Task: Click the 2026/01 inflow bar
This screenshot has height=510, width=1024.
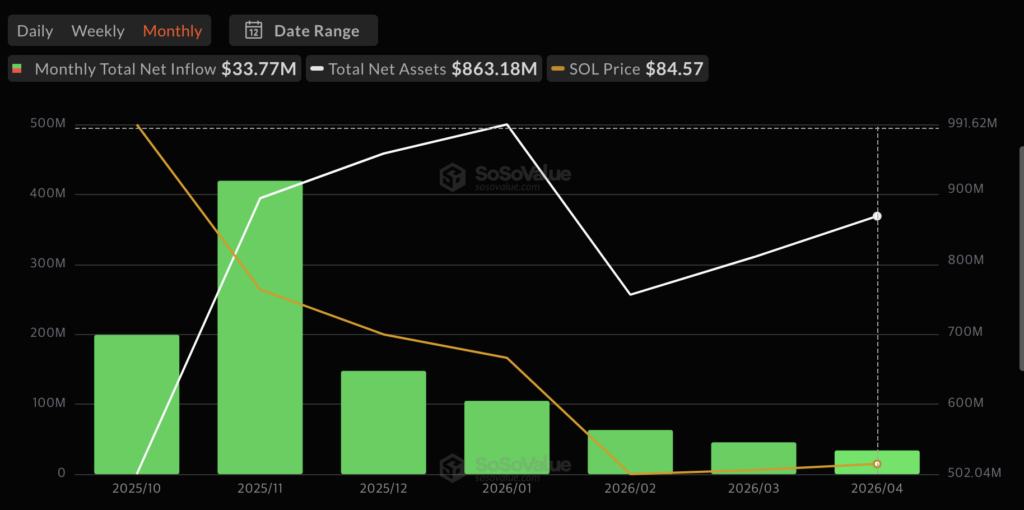Action: [x=506, y=437]
